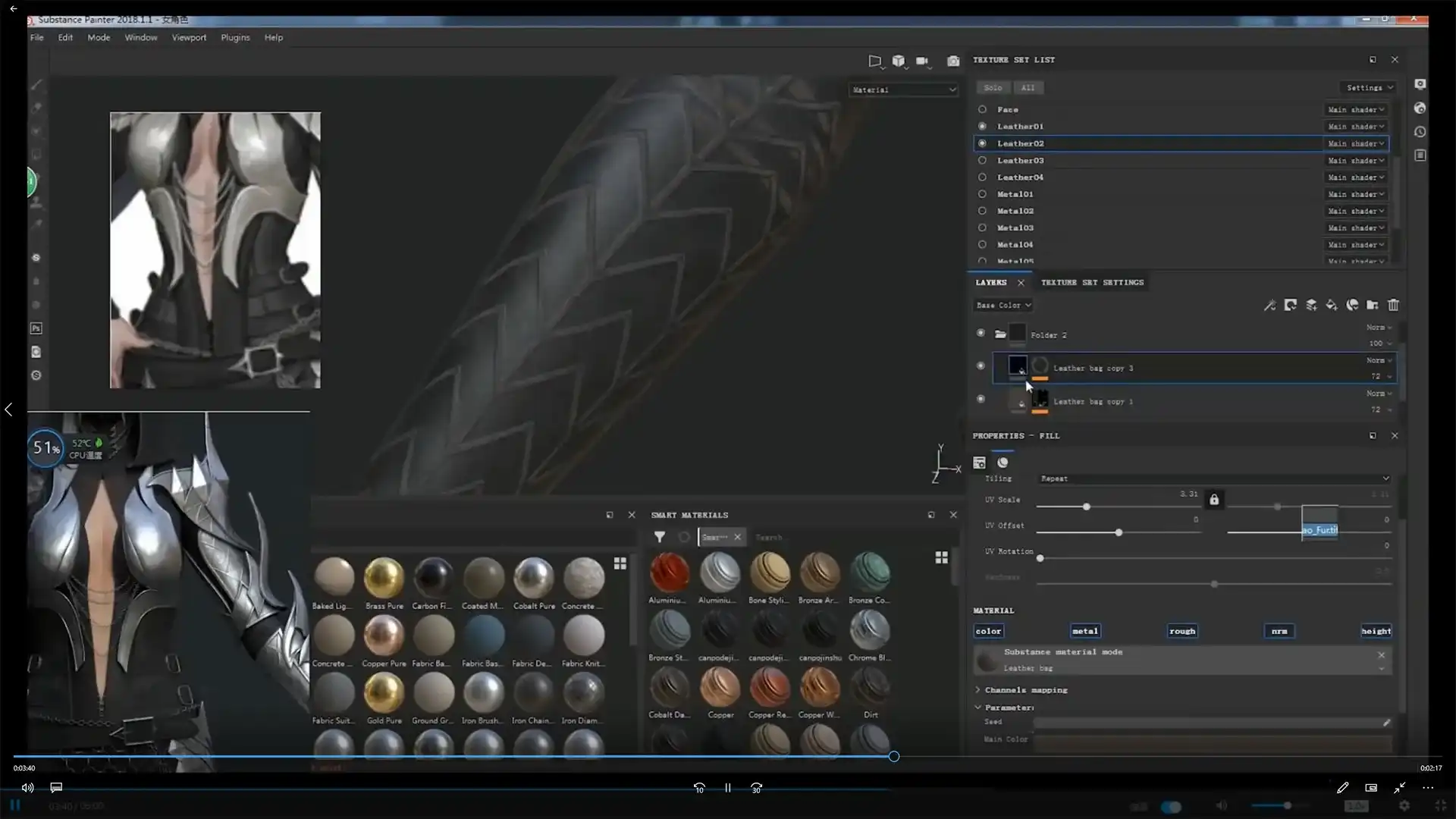Open the Base Color channel dropdown
Viewport: 1456px width, 819px height.
(x=1003, y=305)
